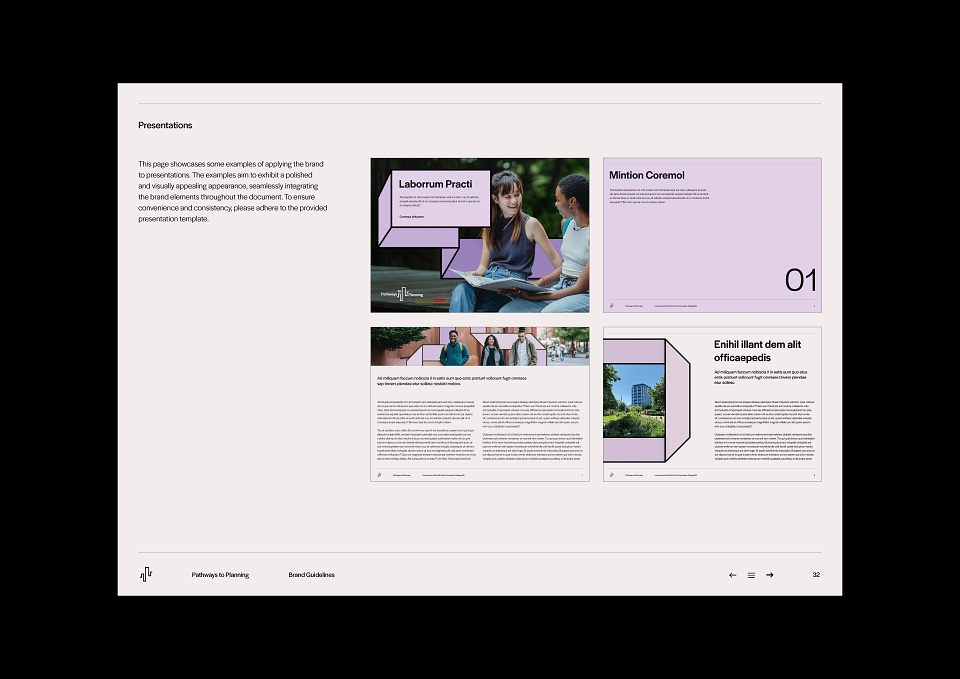Viewport: 960px width, 679px height.
Task: Click the Brand Guidelines footer text
Action: point(312,575)
